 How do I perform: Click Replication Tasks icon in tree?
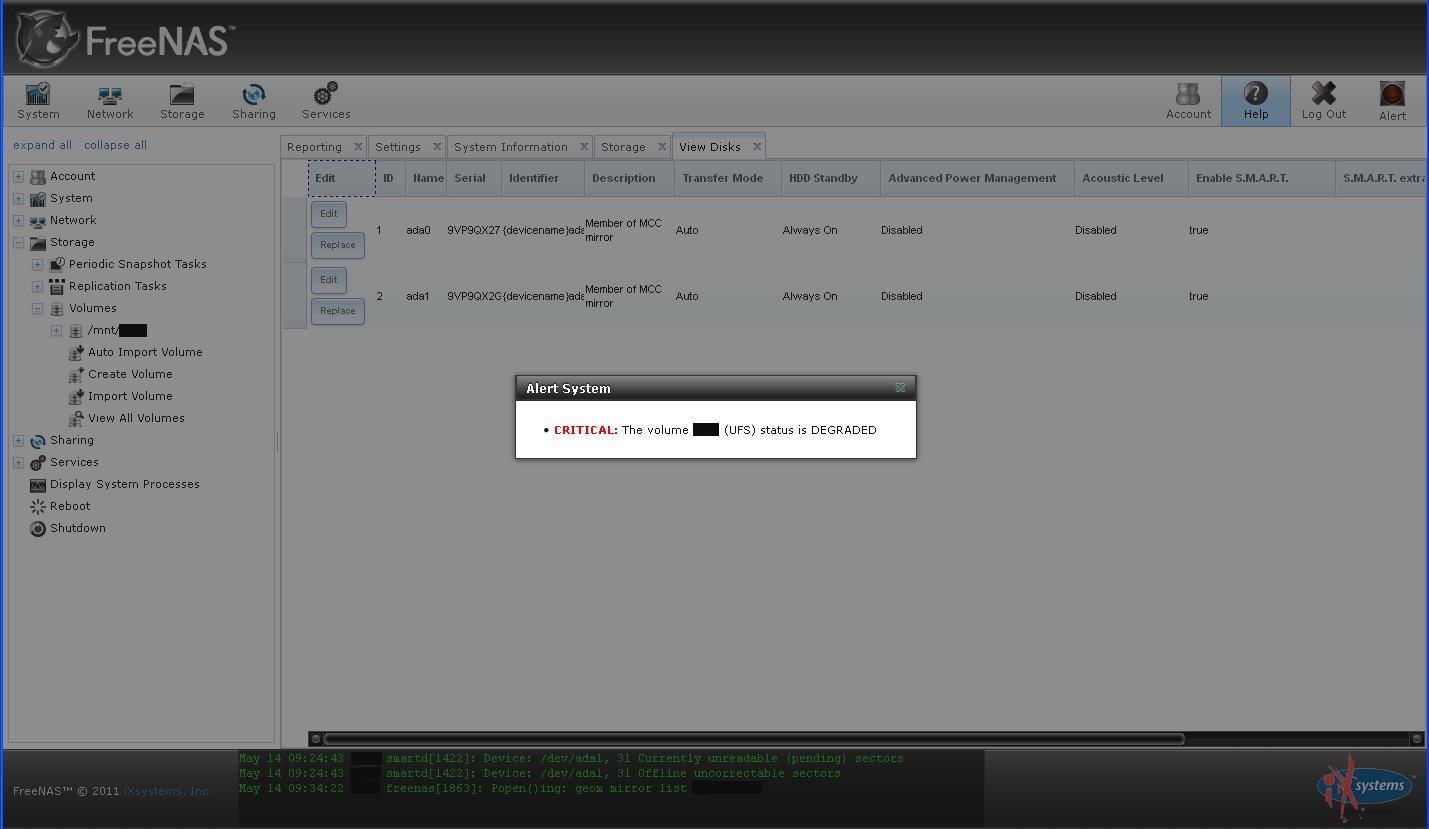57,287
